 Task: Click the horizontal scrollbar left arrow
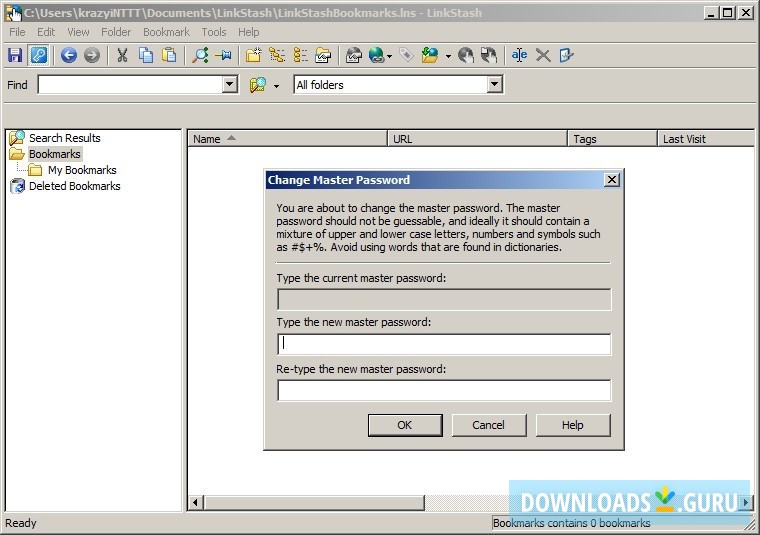click(195, 503)
